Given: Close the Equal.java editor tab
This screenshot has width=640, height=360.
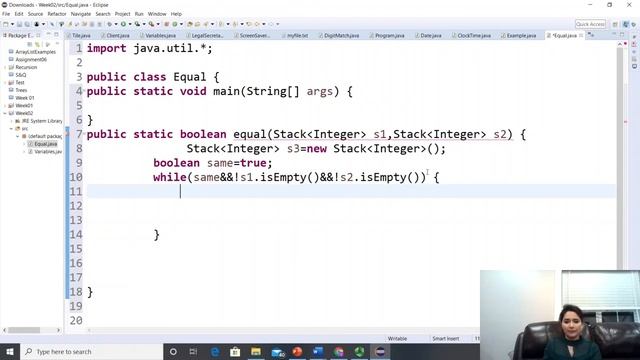Looking at the screenshot, I should 581,36.
